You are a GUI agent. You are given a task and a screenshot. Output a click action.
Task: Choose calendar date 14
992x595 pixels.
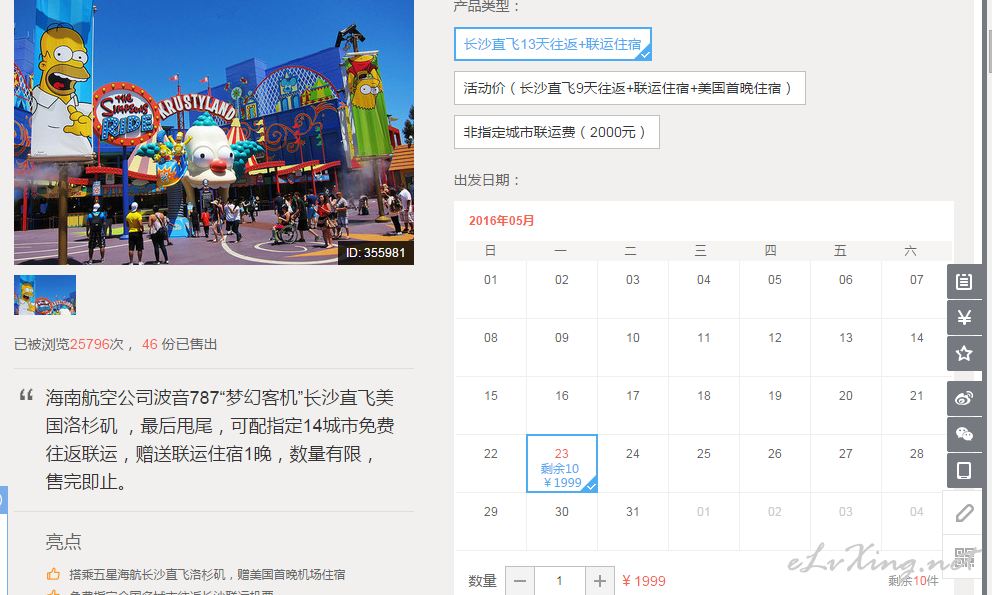click(917, 348)
